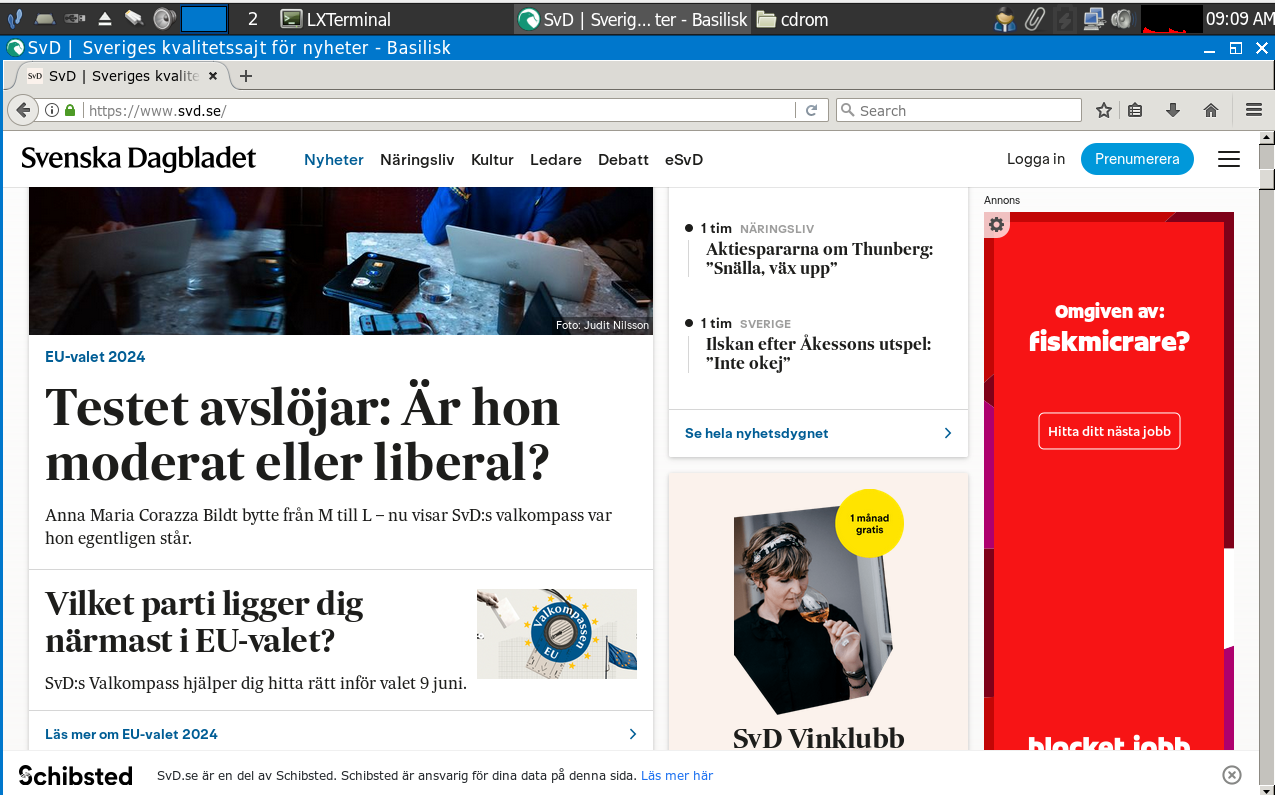The image size is (1275, 795).
Task: Open the Debatt section
Action: pos(623,159)
